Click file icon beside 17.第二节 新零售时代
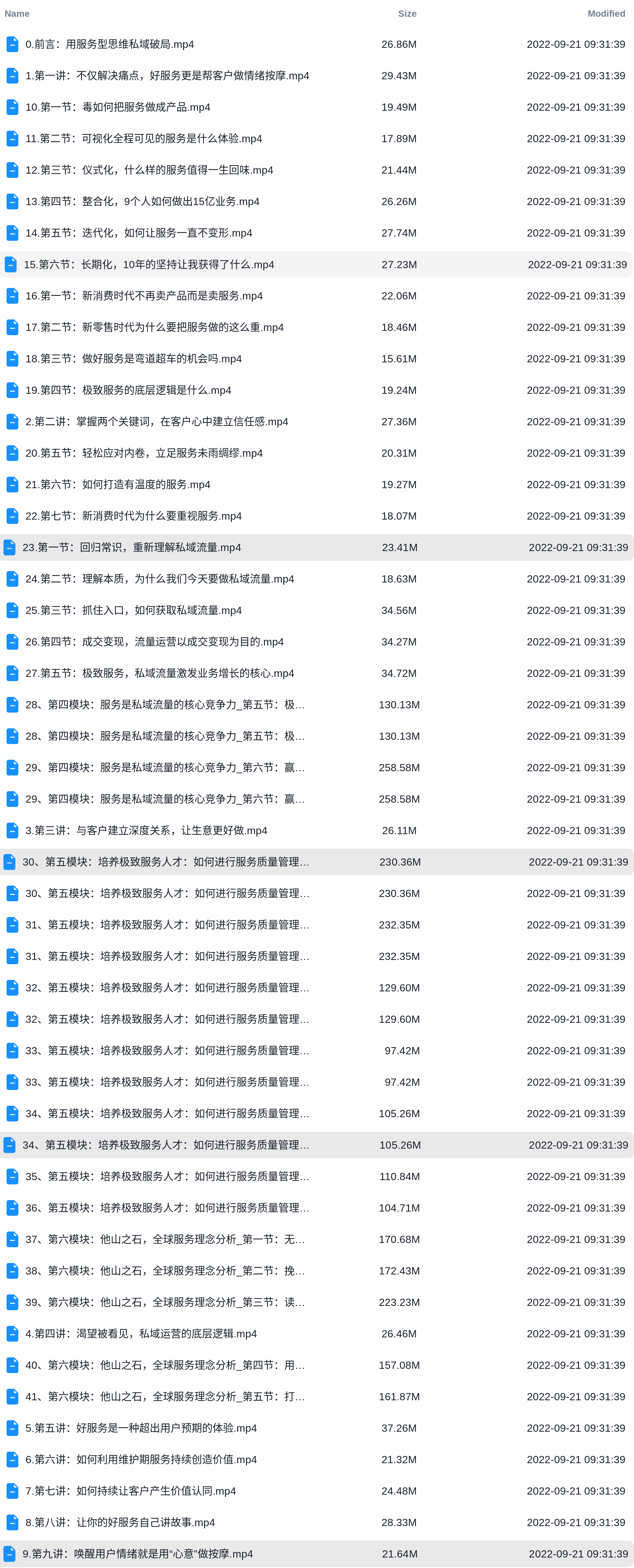The image size is (634, 1568). click(x=12, y=327)
